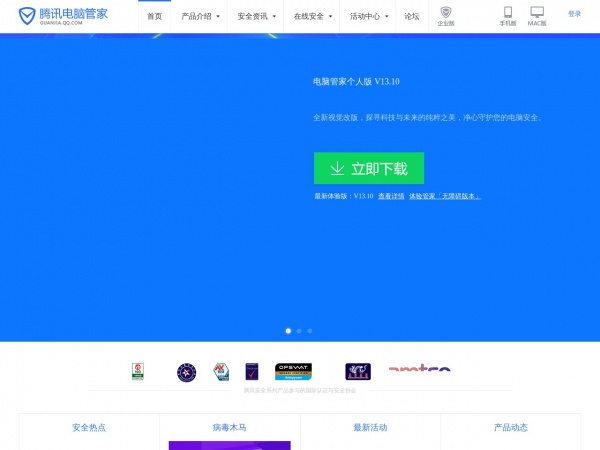600x450 pixels.
Task: Expand the 产品介绍 dropdown arrow
Action: (x=218, y=16)
